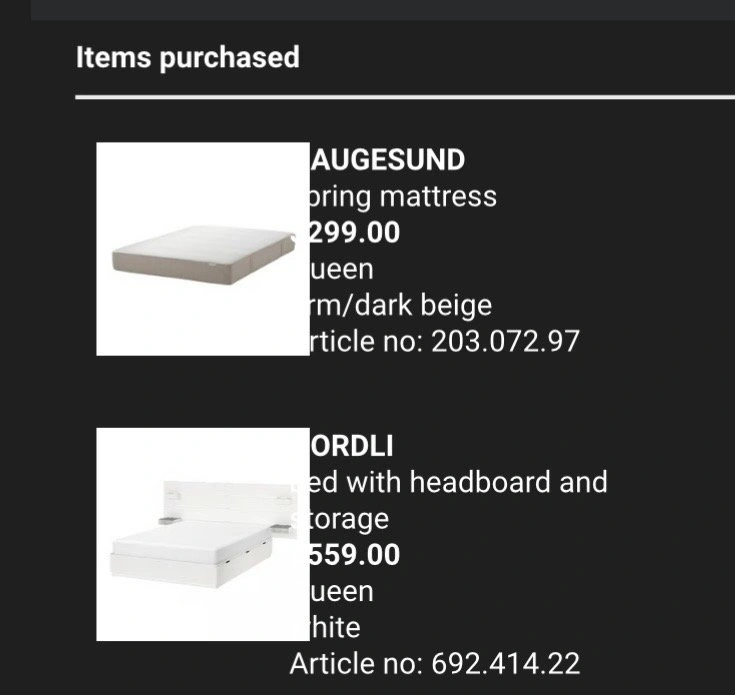Click the Items purchased heading
Screen dimensions: 735x695
tap(188, 57)
